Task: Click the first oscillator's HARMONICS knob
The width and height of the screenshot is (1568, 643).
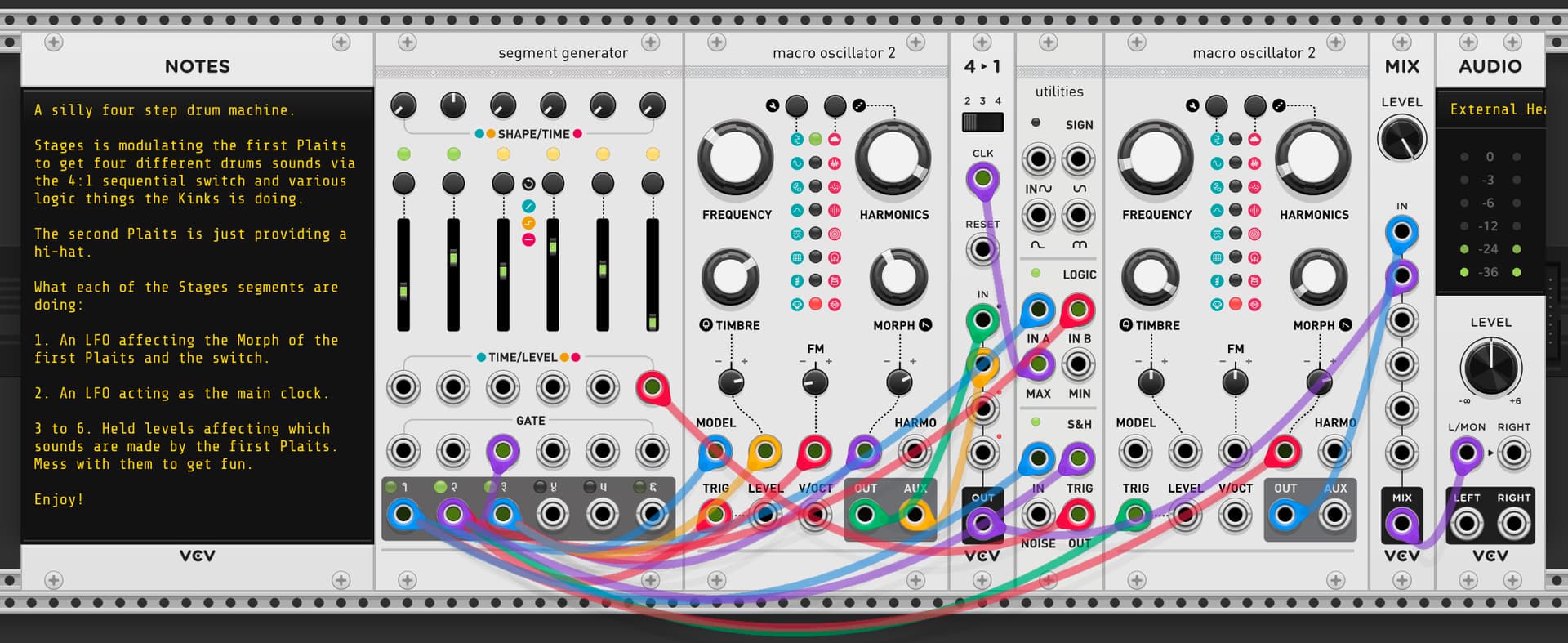Action: point(893,159)
